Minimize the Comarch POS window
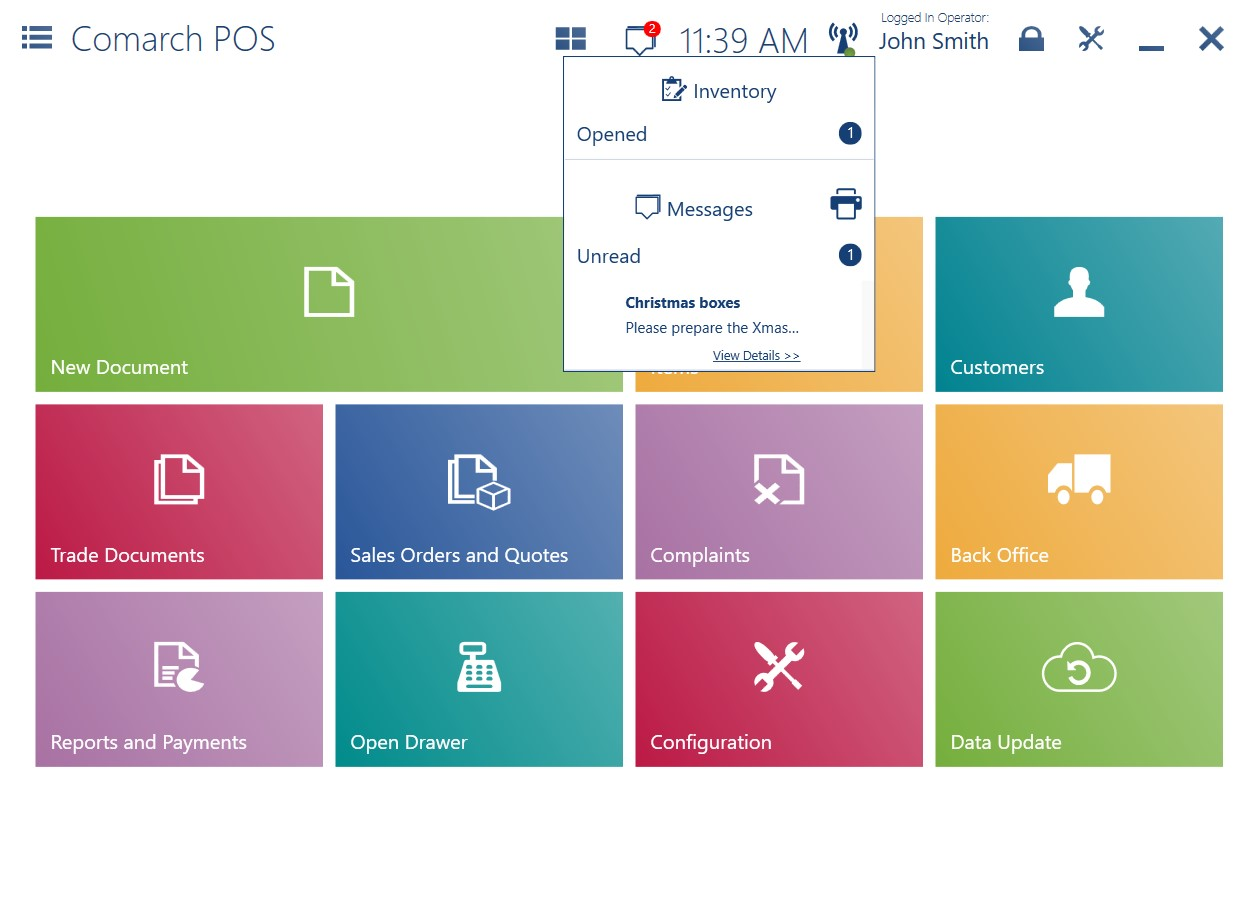The width and height of the screenshot is (1247, 901). [1151, 47]
